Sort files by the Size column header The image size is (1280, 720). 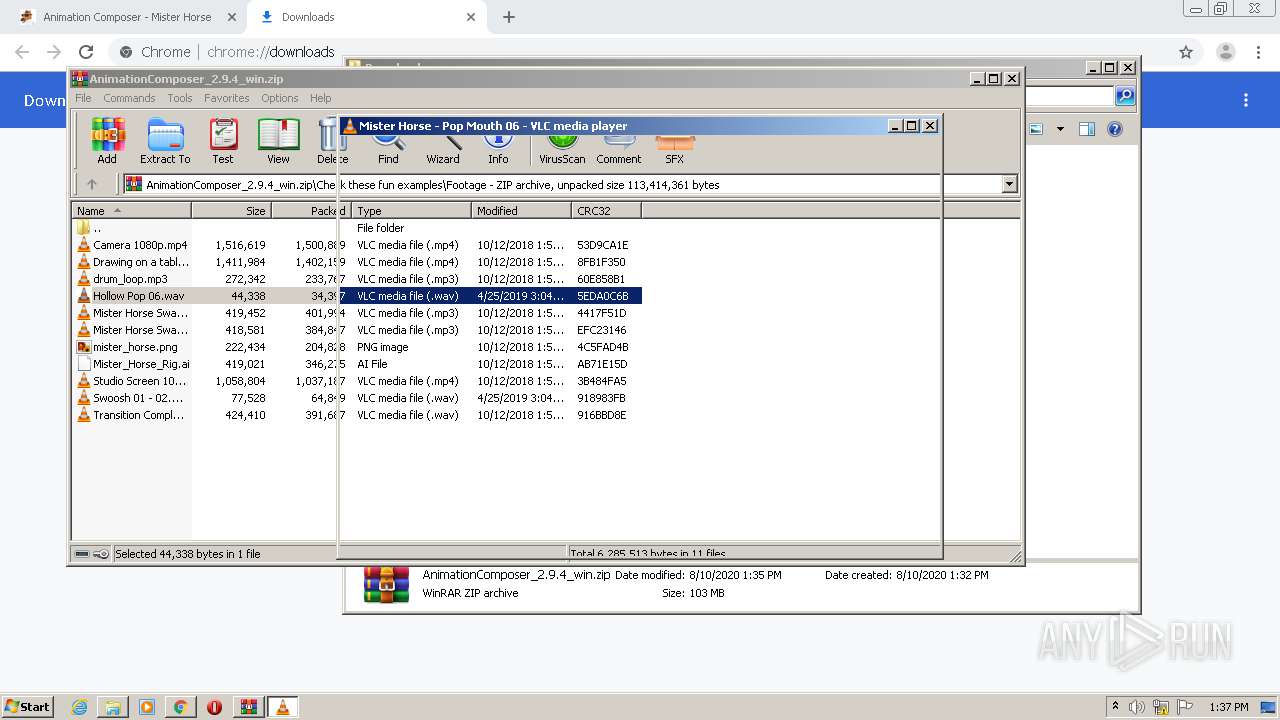click(x=231, y=211)
